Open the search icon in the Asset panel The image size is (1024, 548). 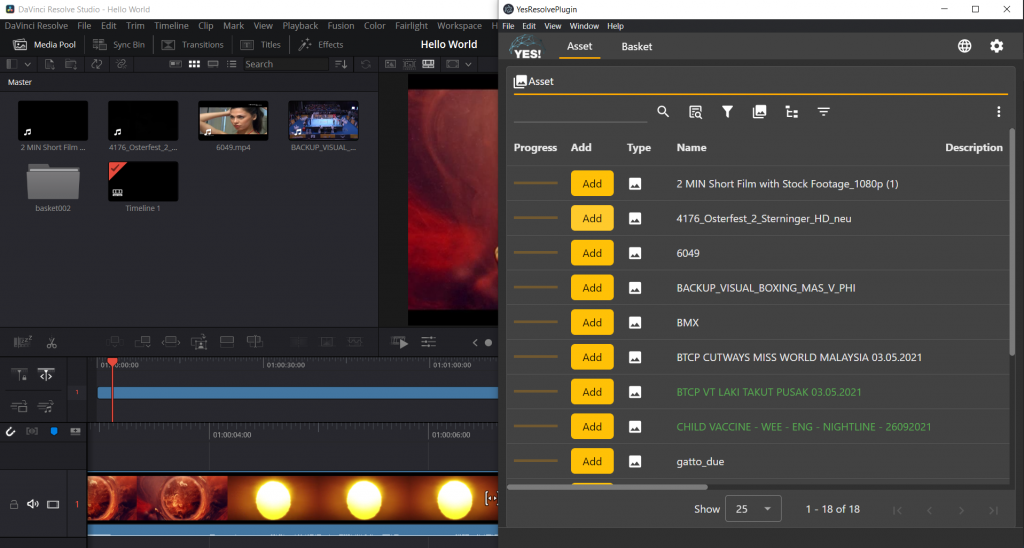[x=663, y=112]
